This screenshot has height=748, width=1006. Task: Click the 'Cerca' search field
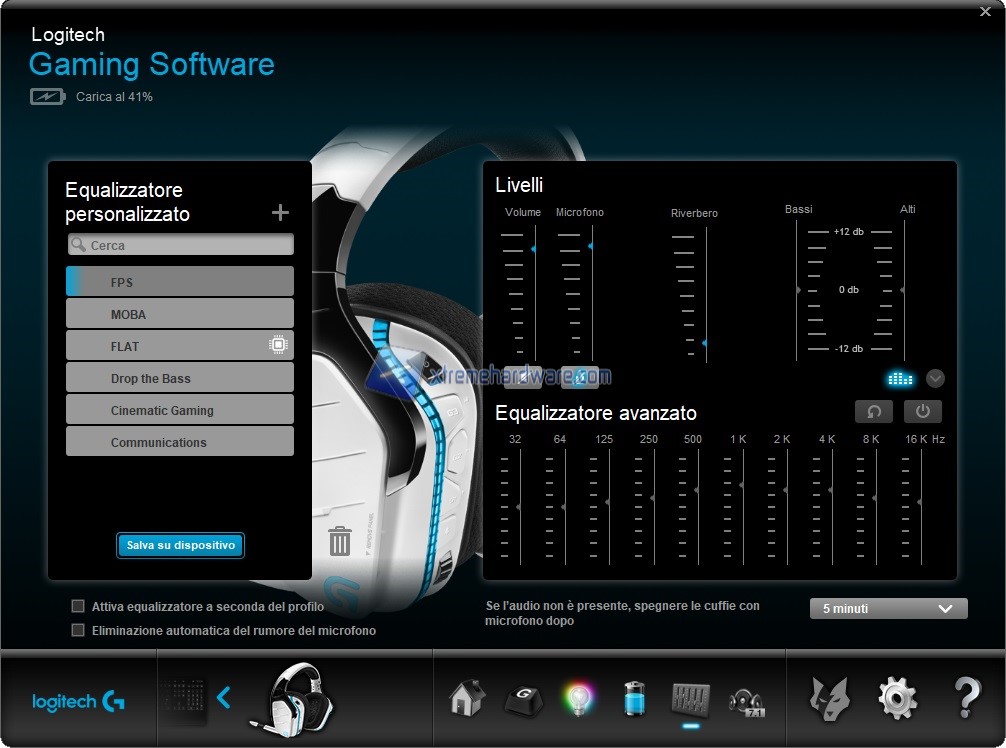coord(180,245)
